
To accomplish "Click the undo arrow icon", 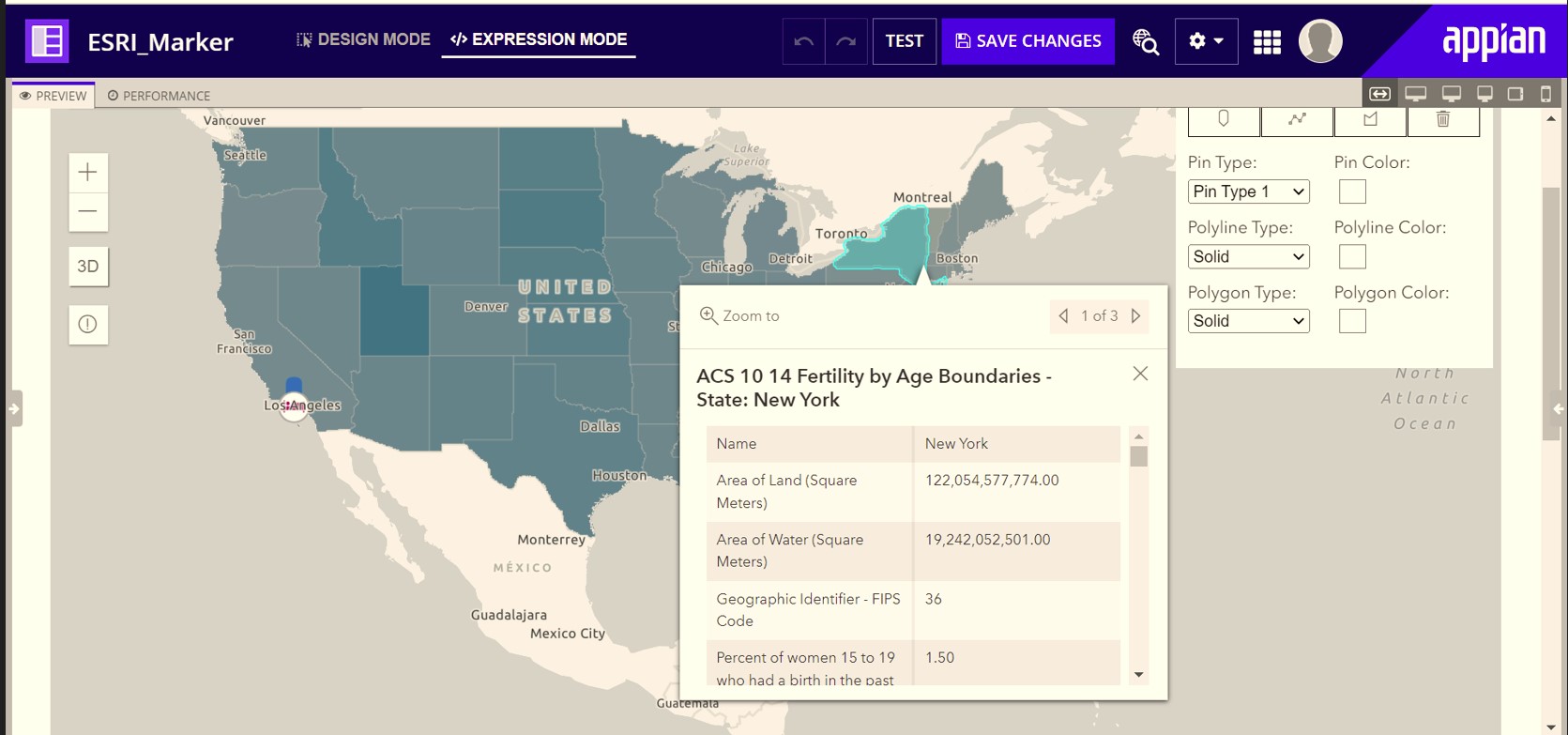I will tap(804, 41).
